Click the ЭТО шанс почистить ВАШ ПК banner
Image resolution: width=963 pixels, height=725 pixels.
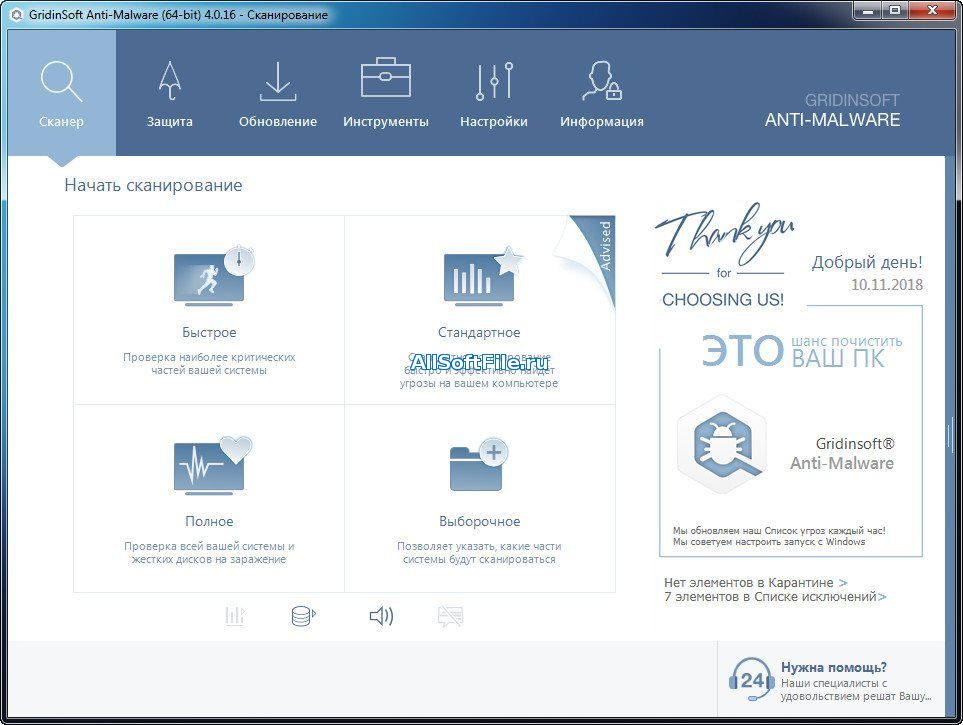point(801,351)
